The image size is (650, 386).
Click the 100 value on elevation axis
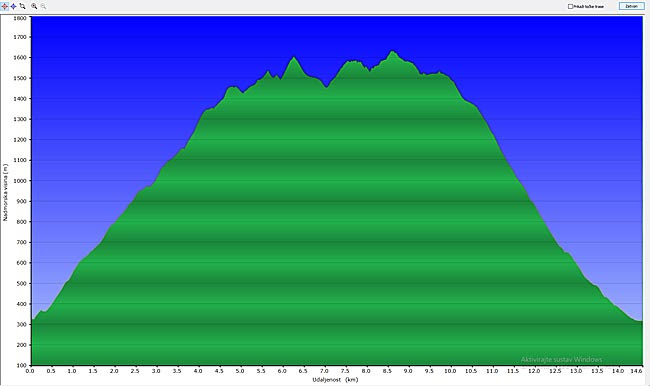point(22,365)
